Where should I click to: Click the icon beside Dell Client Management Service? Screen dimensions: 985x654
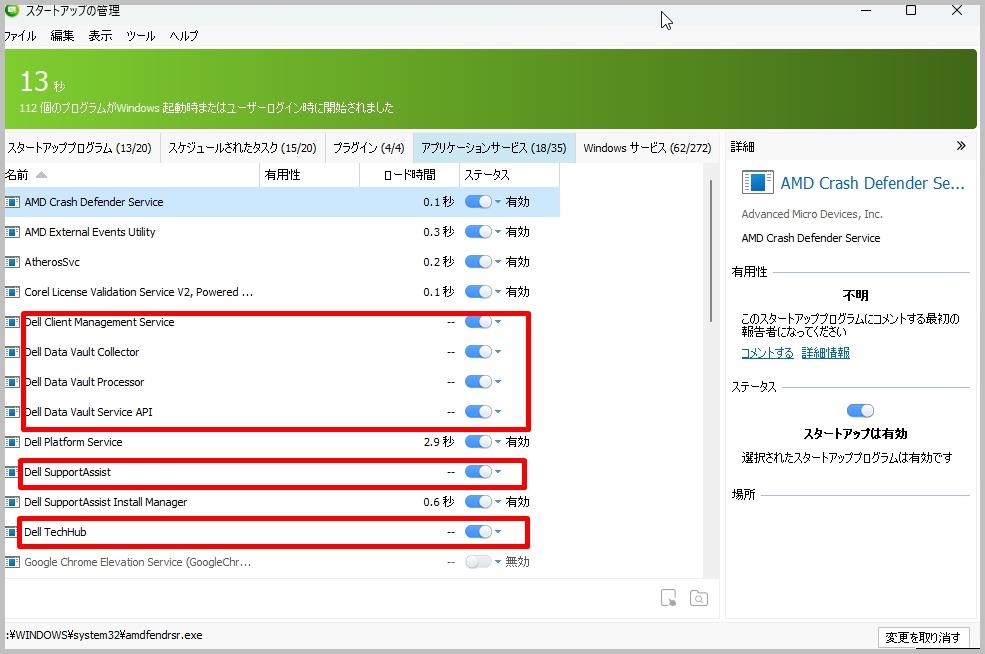(12, 322)
